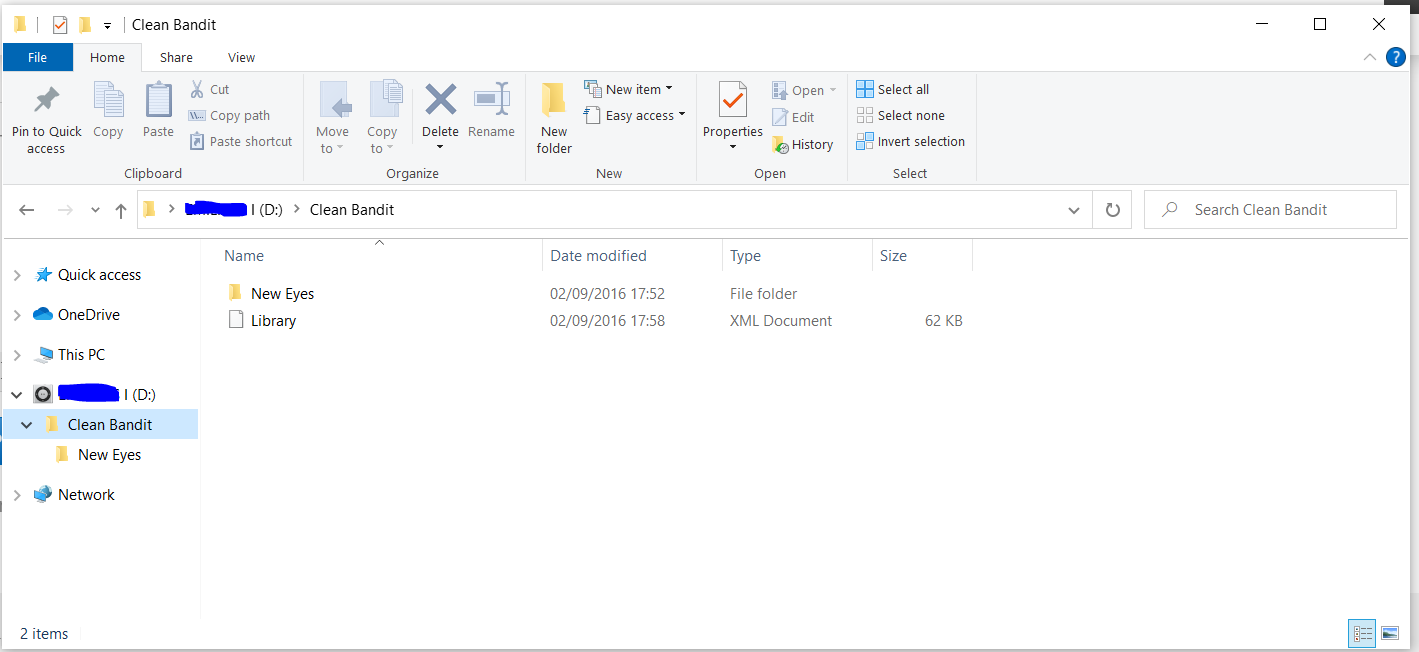The image size is (1419, 652).
Task: Select the New Eyes folder in file list
Action: click(x=282, y=294)
